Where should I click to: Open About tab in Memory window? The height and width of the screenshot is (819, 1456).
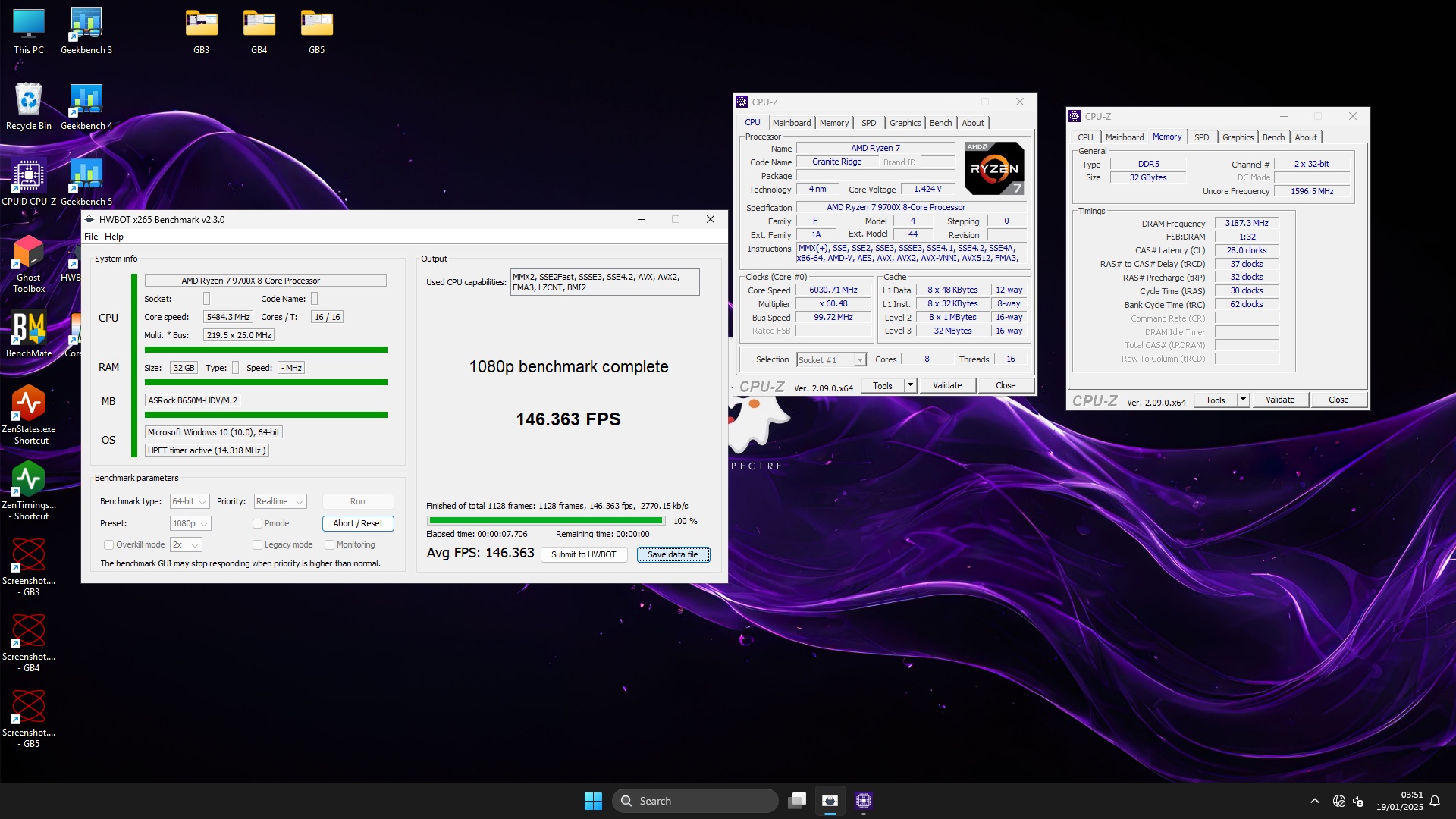pos(1306,137)
